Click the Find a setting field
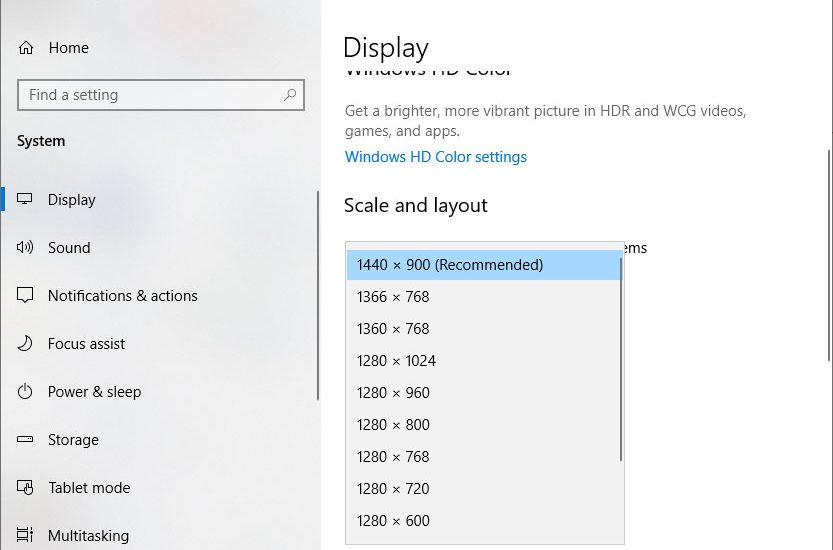Image resolution: width=833 pixels, height=550 pixels. (160, 95)
